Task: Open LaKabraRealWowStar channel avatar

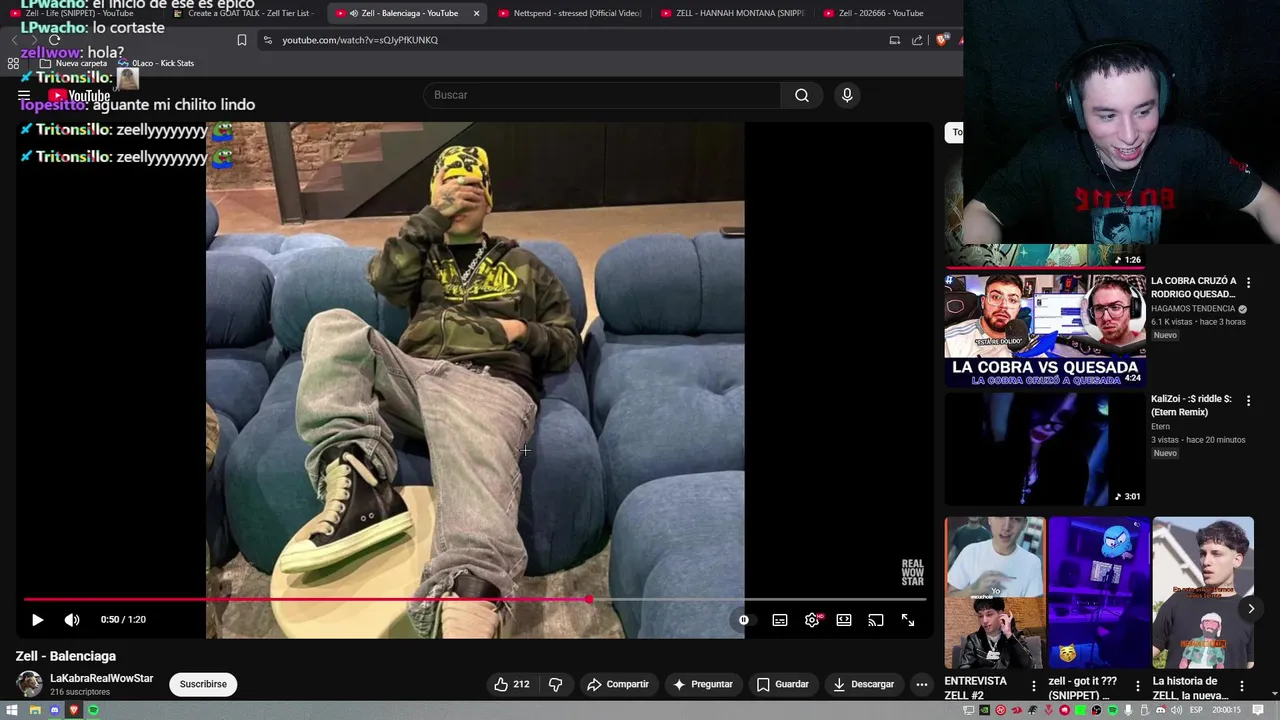Action: click(29, 684)
